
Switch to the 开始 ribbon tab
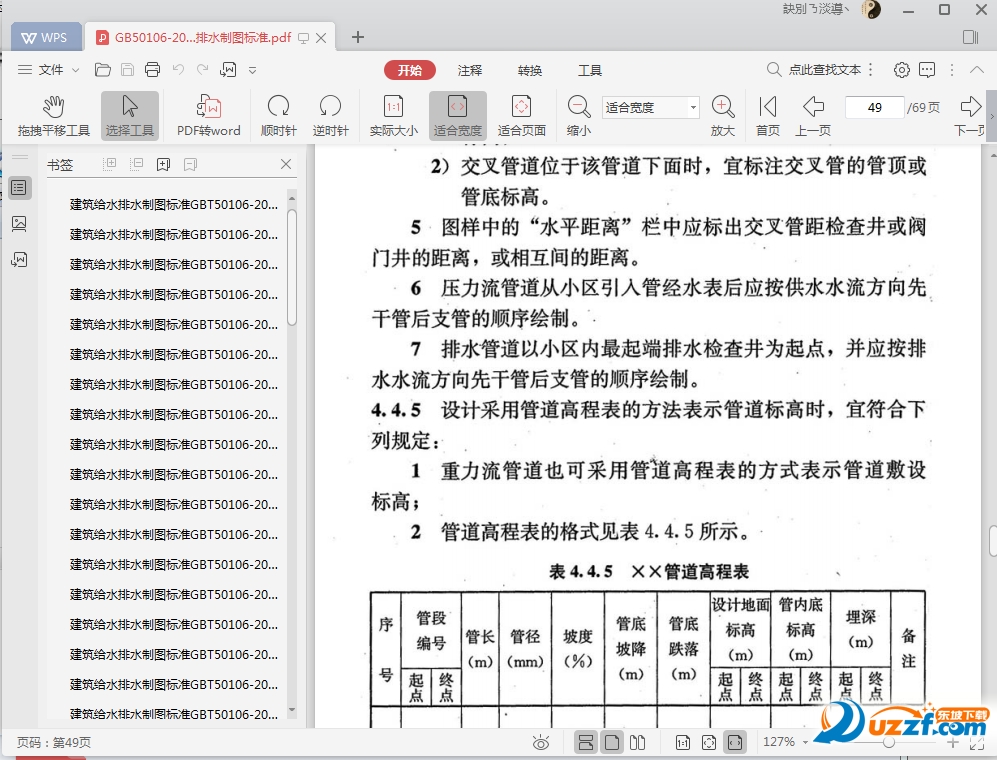click(410, 70)
